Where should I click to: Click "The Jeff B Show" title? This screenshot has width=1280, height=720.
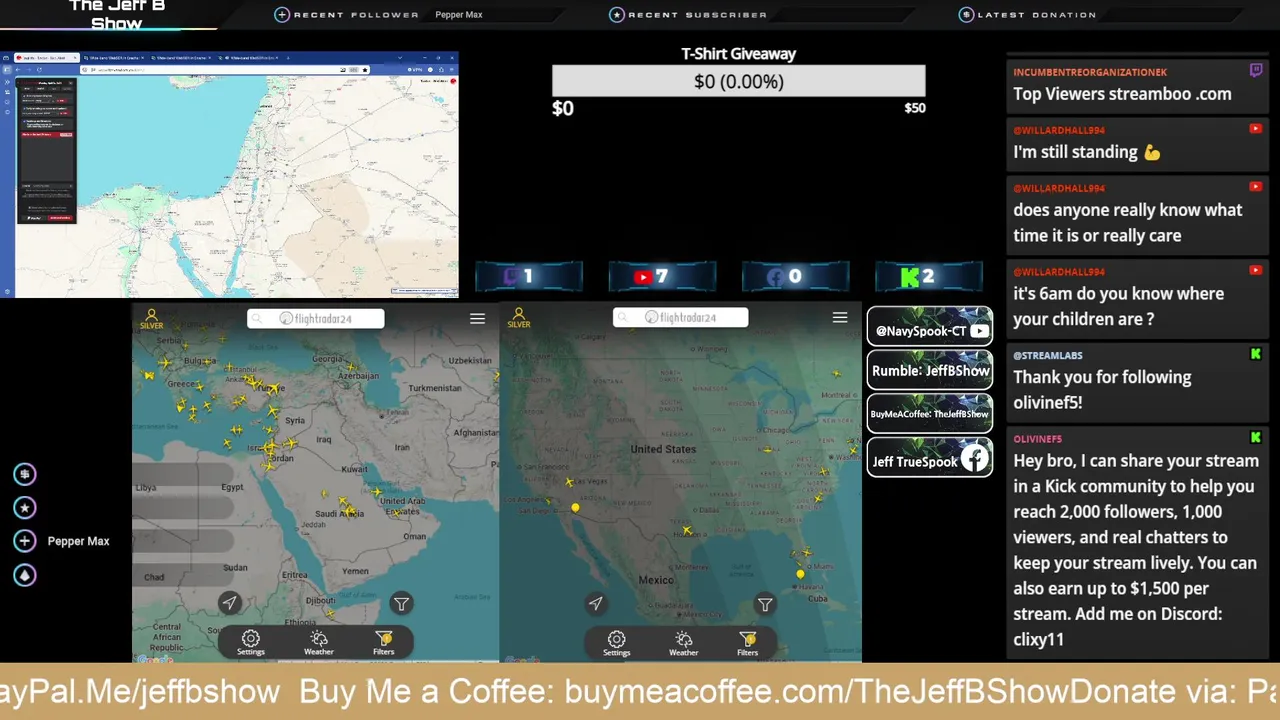(117, 14)
